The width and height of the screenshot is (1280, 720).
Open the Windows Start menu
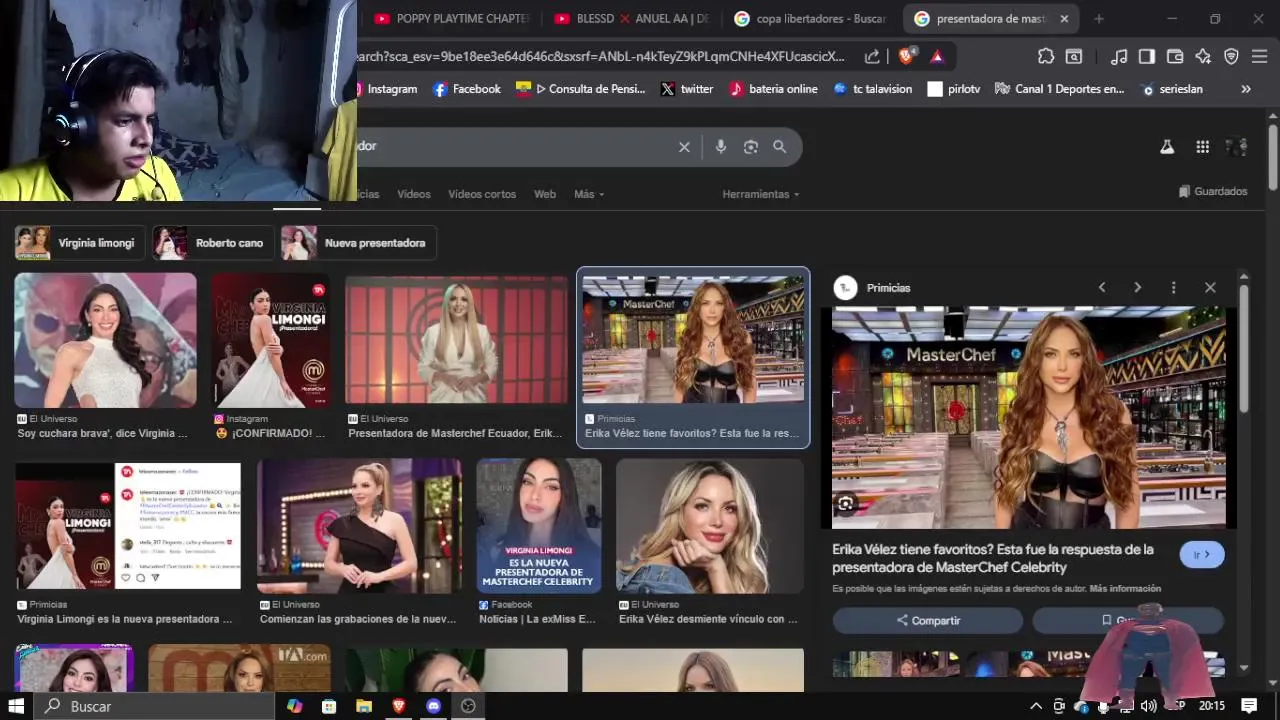[16, 706]
